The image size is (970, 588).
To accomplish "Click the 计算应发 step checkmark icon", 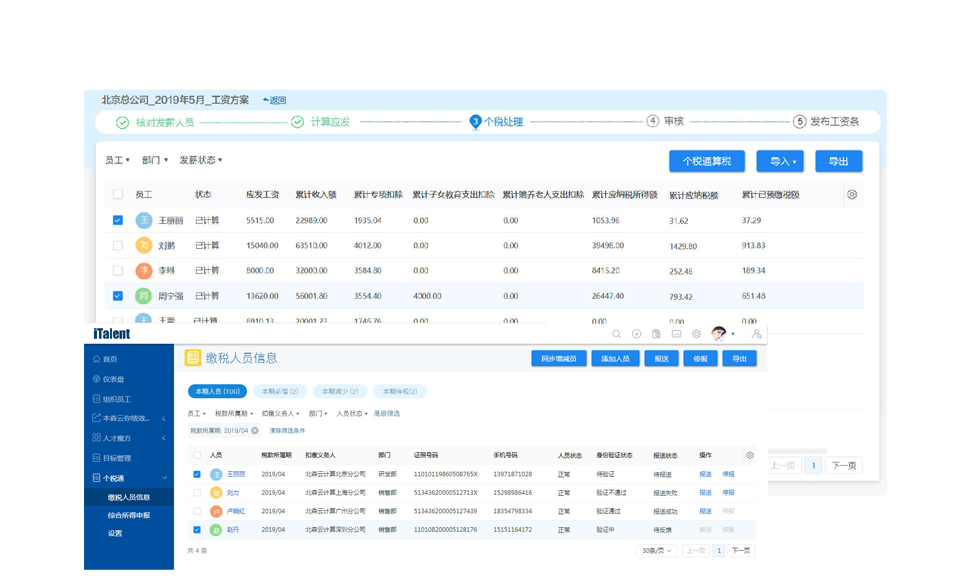I will click(298, 122).
